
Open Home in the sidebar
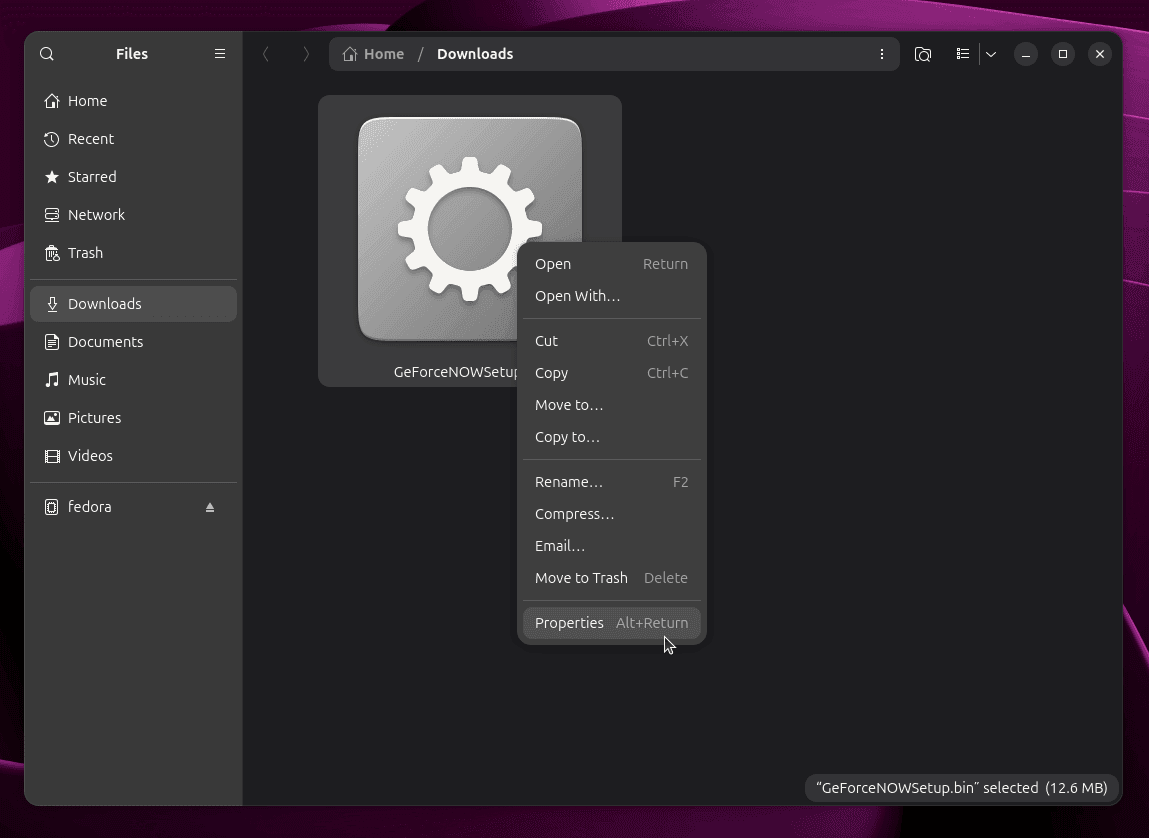133,101
